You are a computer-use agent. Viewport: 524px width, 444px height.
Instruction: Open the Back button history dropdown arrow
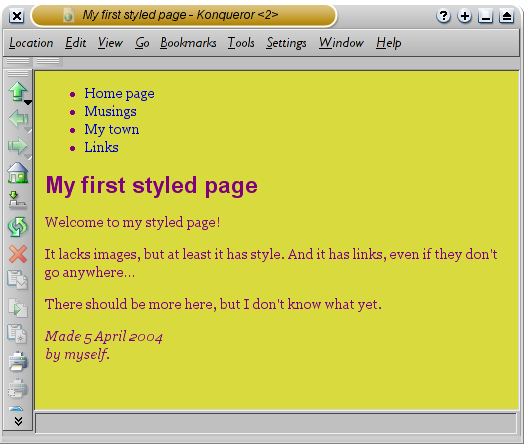click(29, 130)
